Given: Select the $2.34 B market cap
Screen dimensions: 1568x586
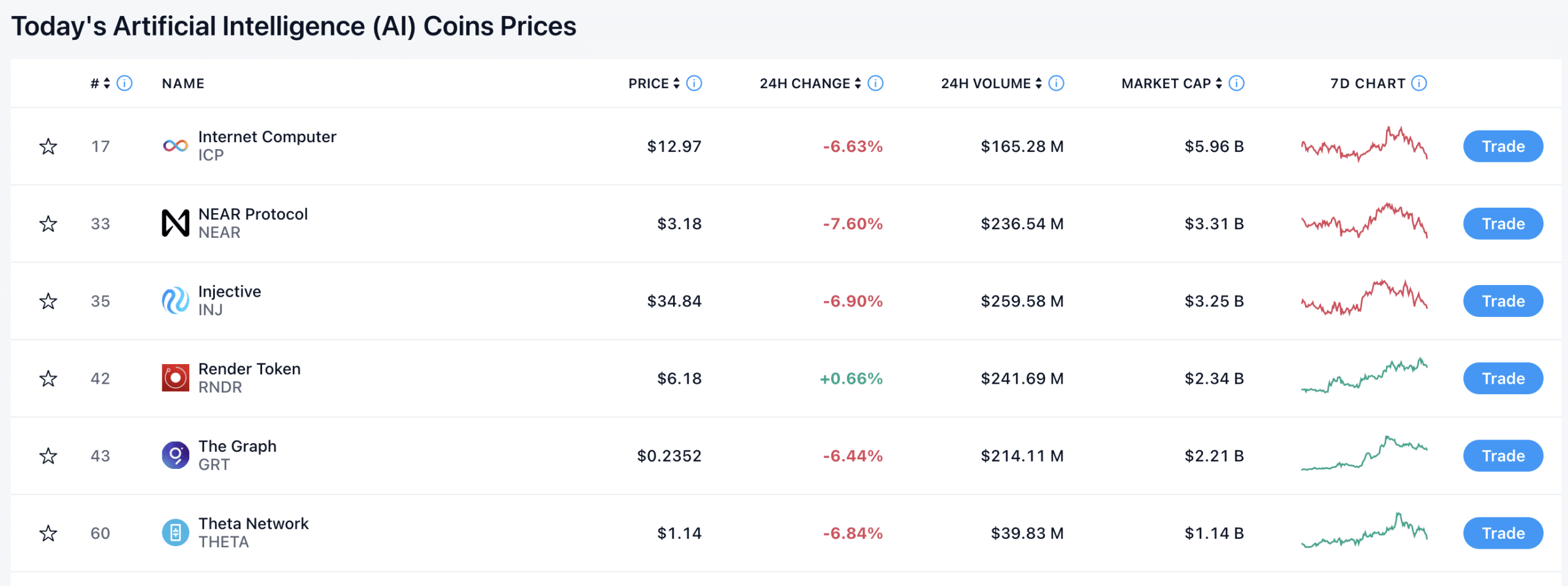Looking at the screenshot, I should coord(1214,378).
